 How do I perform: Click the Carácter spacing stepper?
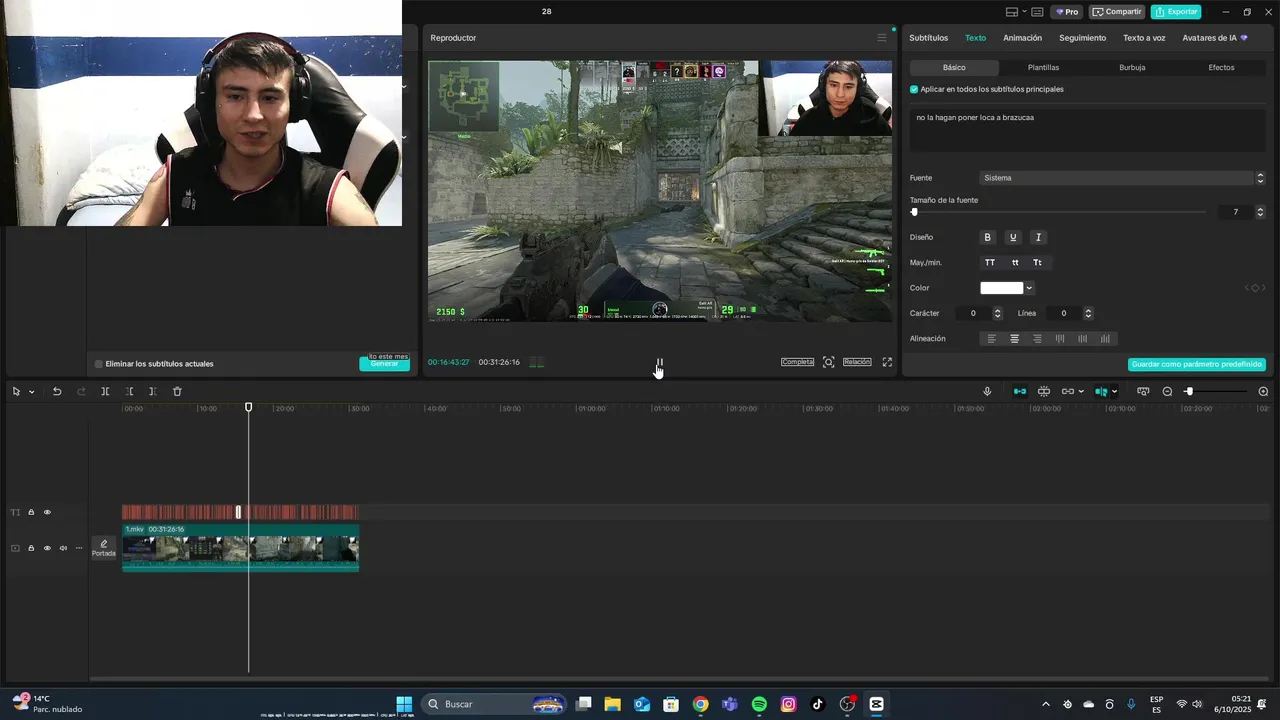[x=1000, y=313]
